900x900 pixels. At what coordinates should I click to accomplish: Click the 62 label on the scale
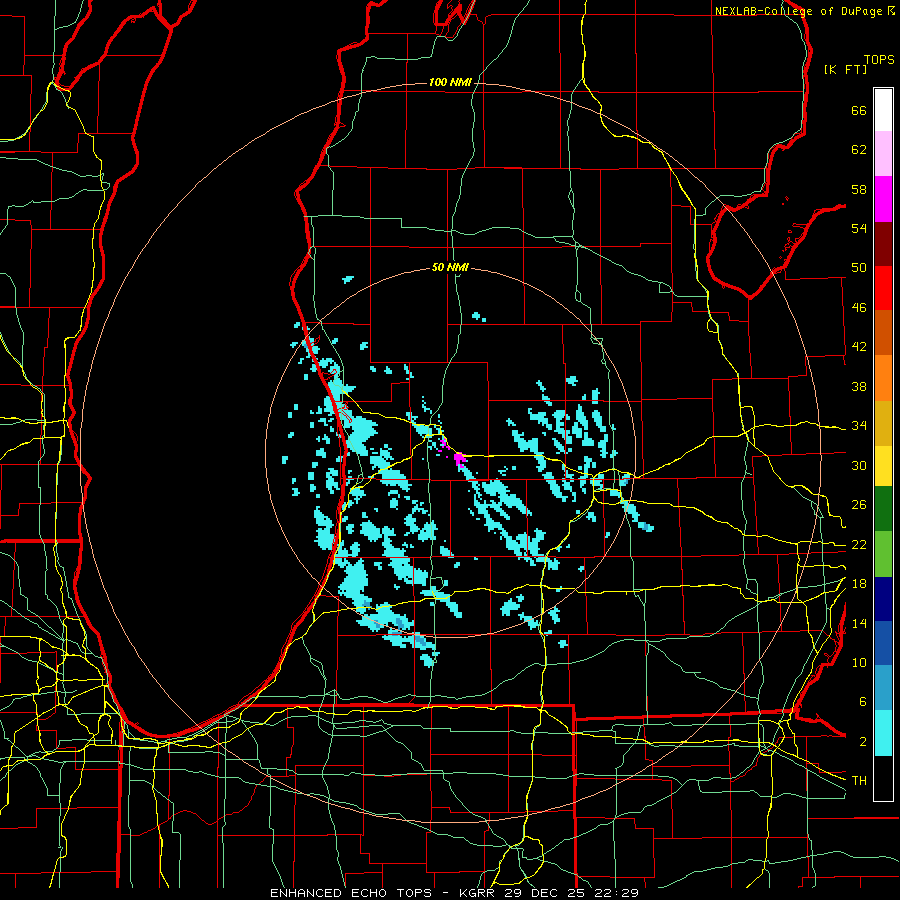pos(859,150)
